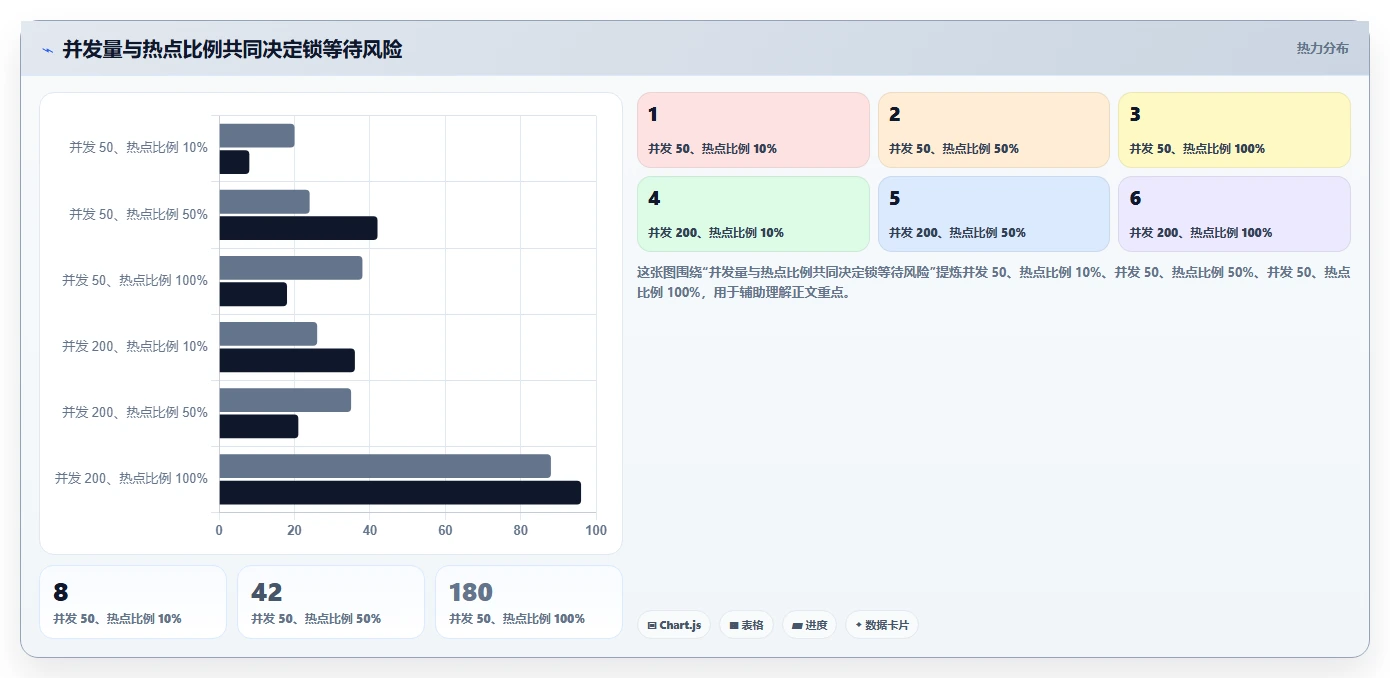Select pink card 1 并发 50、热点比例 10%
The width and height of the screenshot is (1390, 678).
pyautogui.click(x=753, y=130)
